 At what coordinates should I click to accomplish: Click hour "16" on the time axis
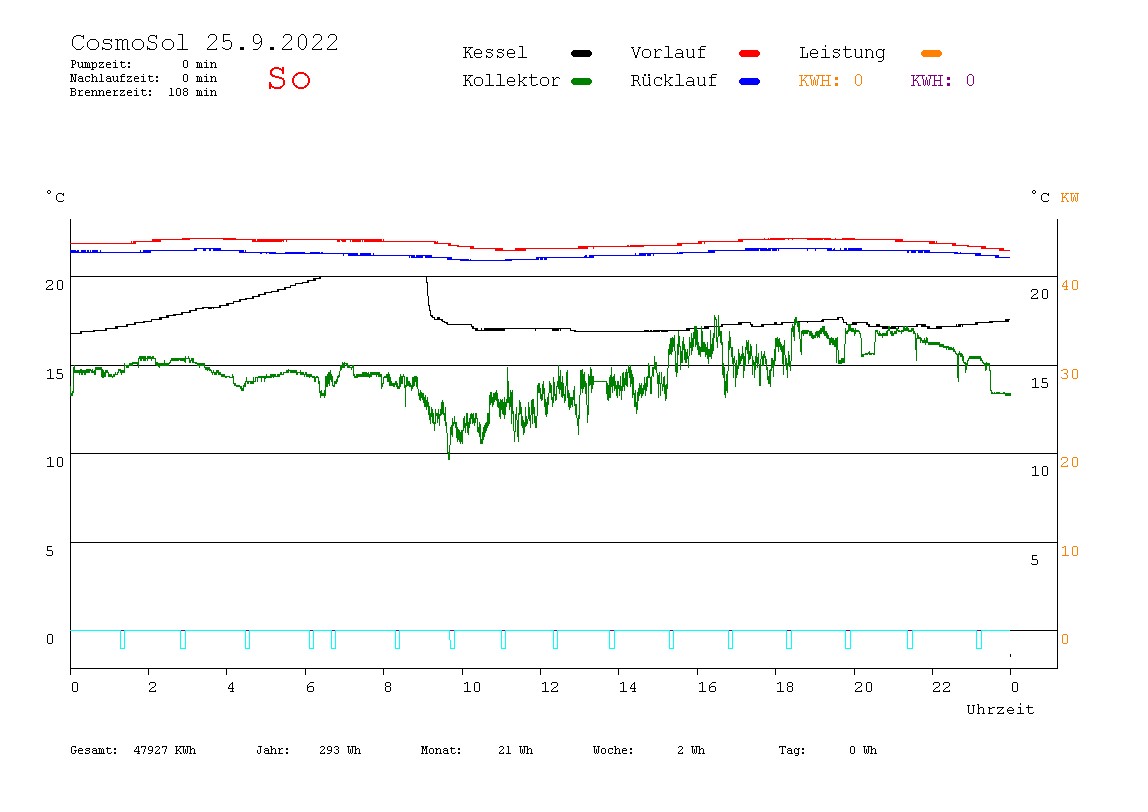click(707, 688)
